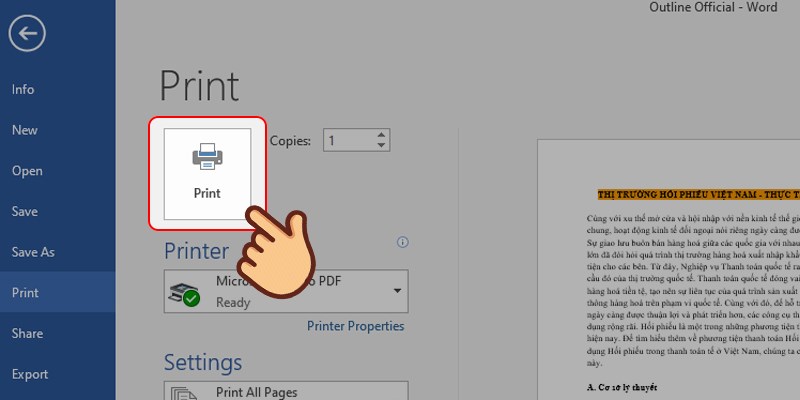The height and width of the screenshot is (400, 800).
Task: Decrease copies with the down arrow
Action: [380, 146]
